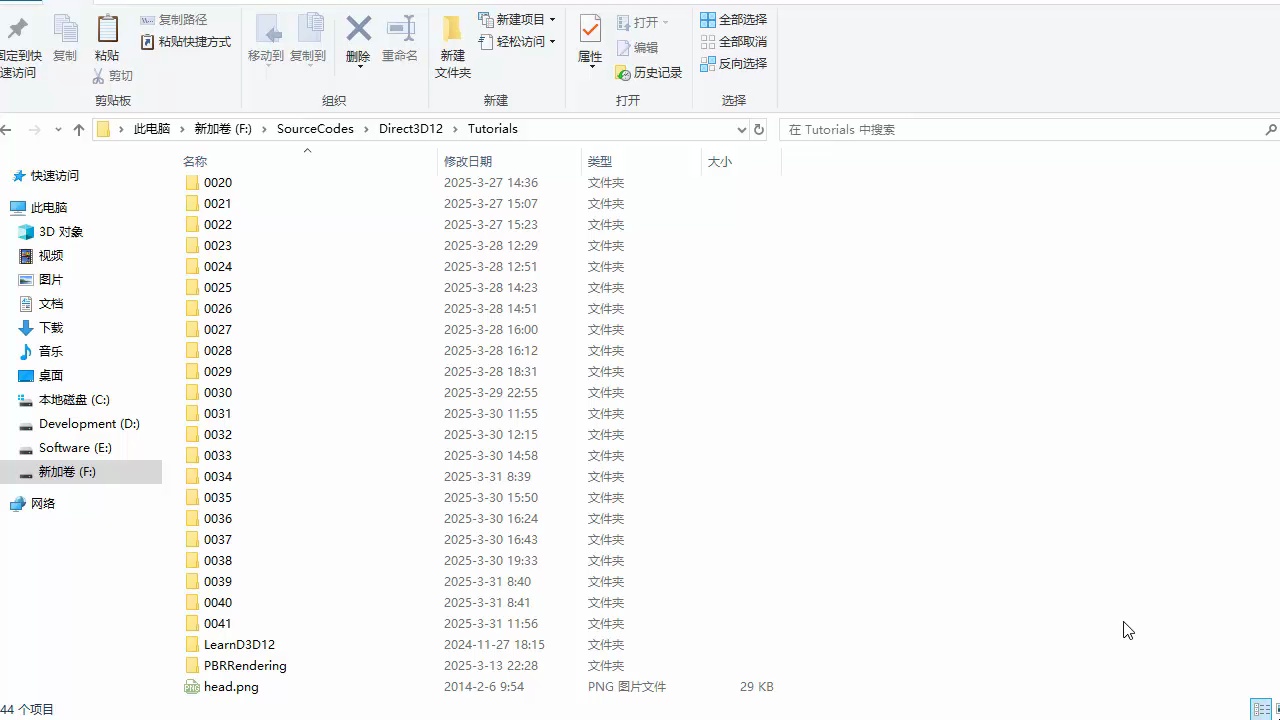Click SourceCodes in the address breadcrumb
The width and height of the screenshot is (1280, 720).
pyautogui.click(x=315, y=129)
